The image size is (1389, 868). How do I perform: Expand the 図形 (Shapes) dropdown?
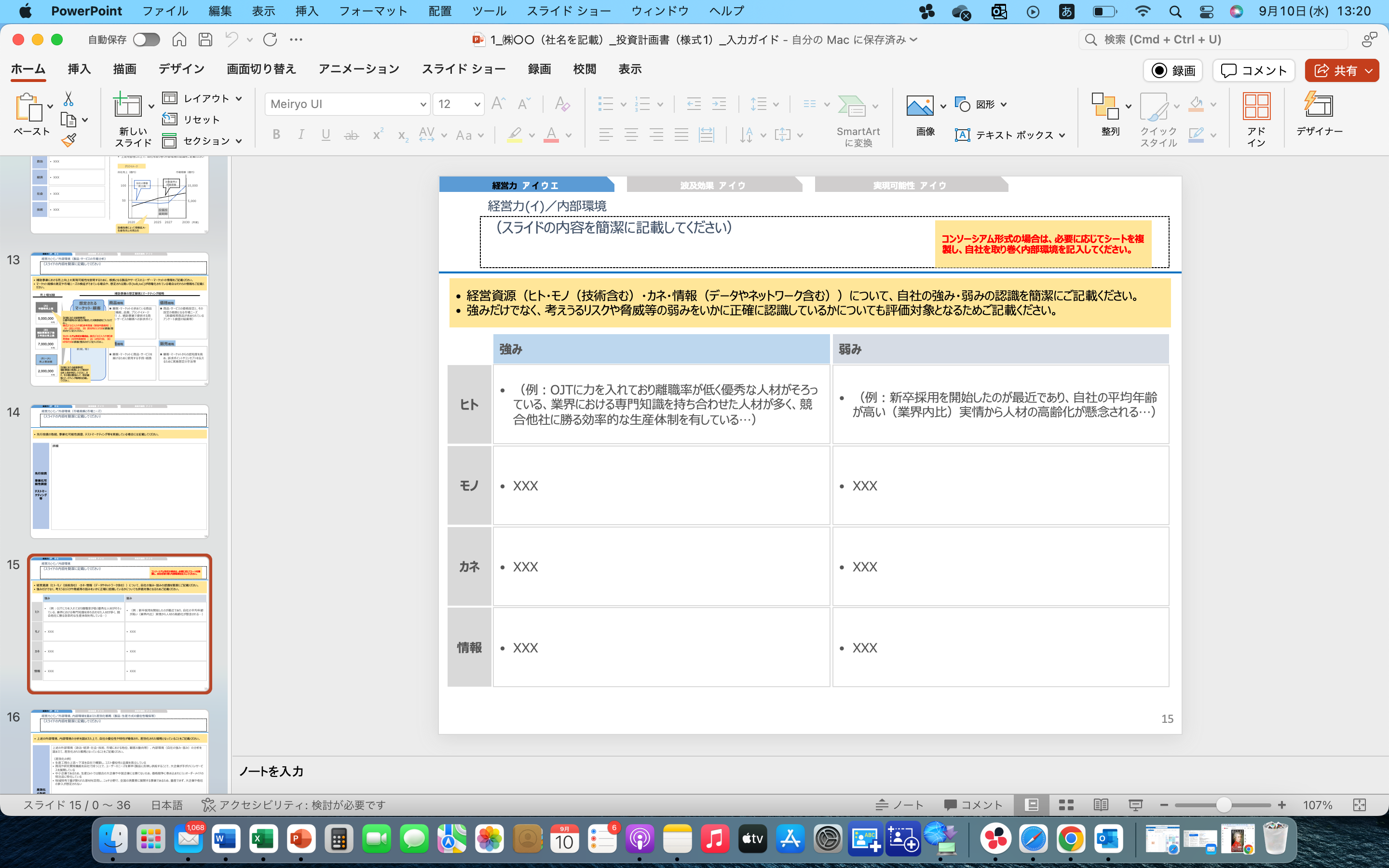point(1003,104)
